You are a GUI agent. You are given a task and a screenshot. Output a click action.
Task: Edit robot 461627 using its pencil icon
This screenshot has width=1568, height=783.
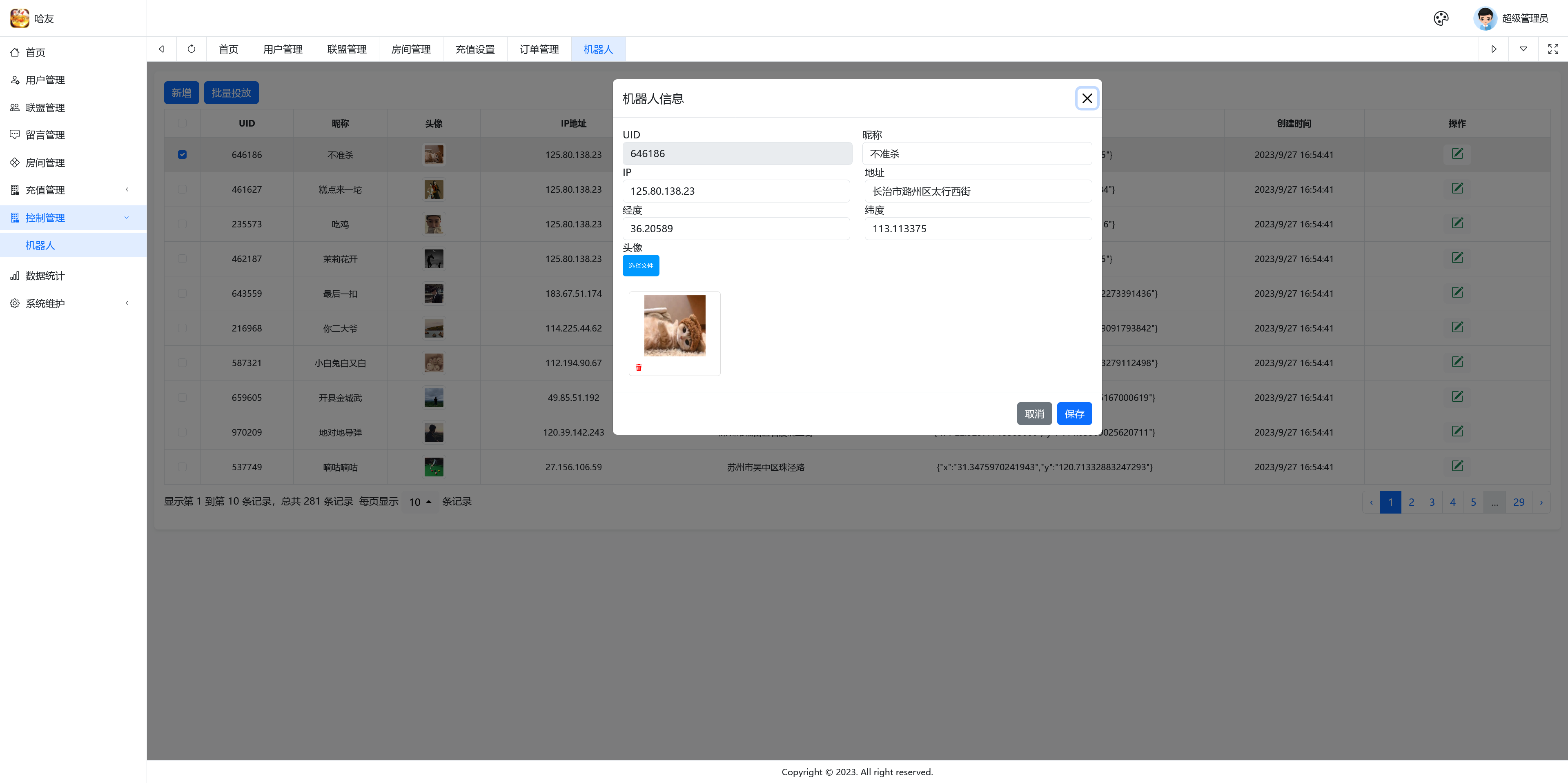point(1457,188)
